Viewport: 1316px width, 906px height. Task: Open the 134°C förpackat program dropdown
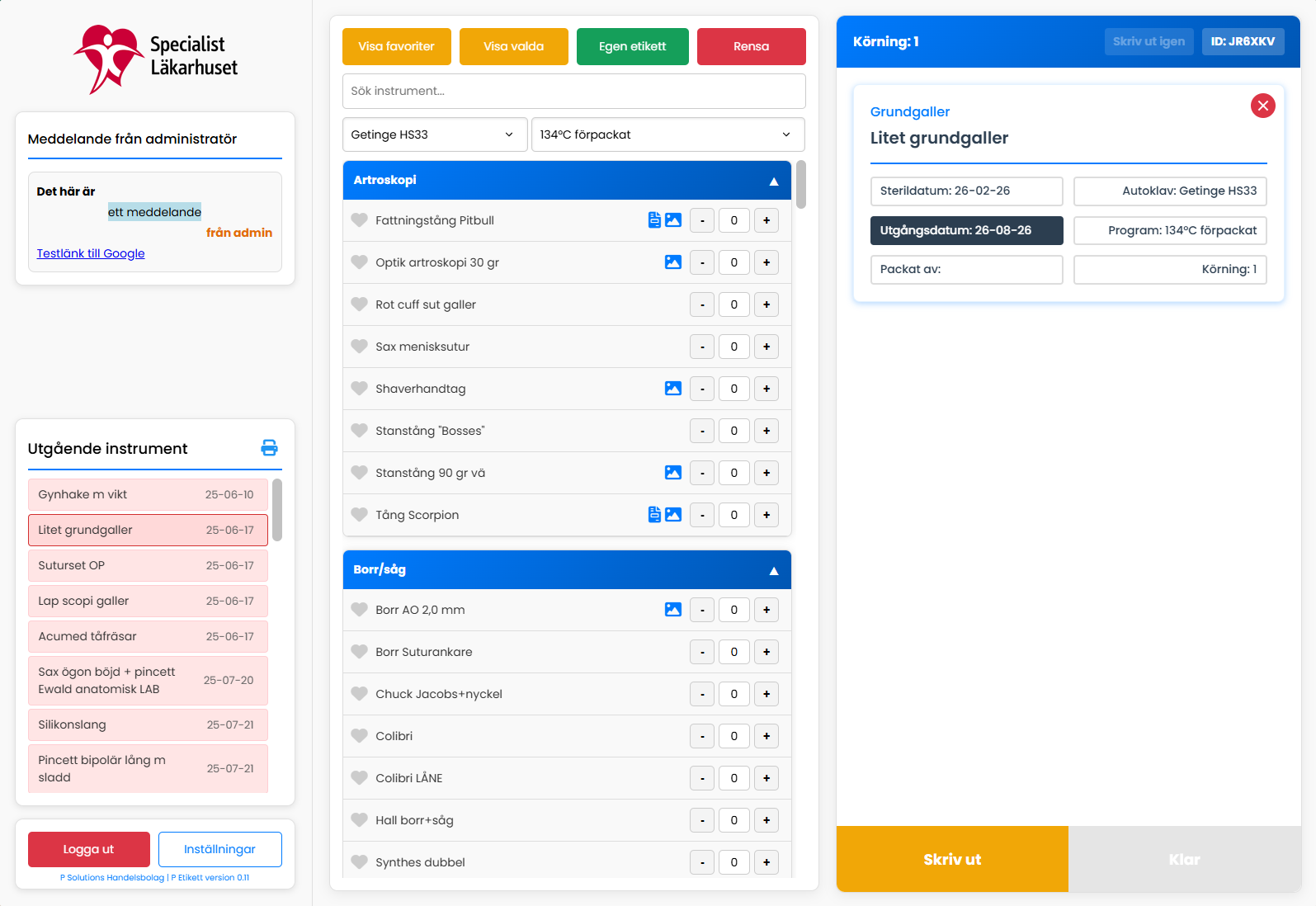tap(667, 134)
